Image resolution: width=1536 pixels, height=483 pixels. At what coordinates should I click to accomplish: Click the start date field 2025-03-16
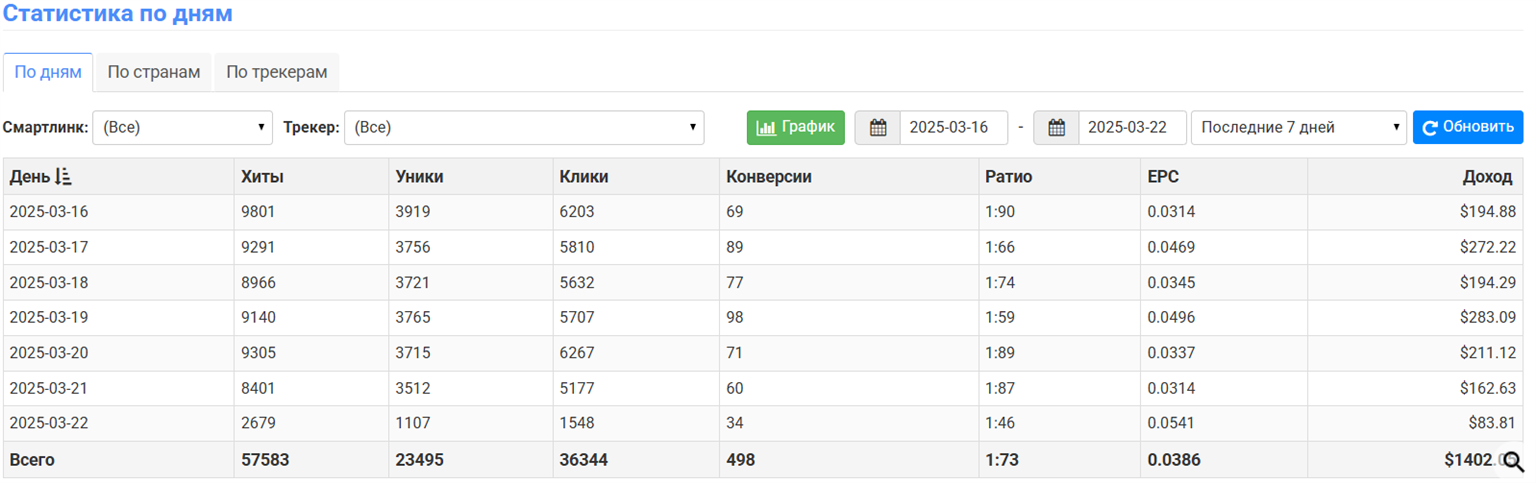953,128
